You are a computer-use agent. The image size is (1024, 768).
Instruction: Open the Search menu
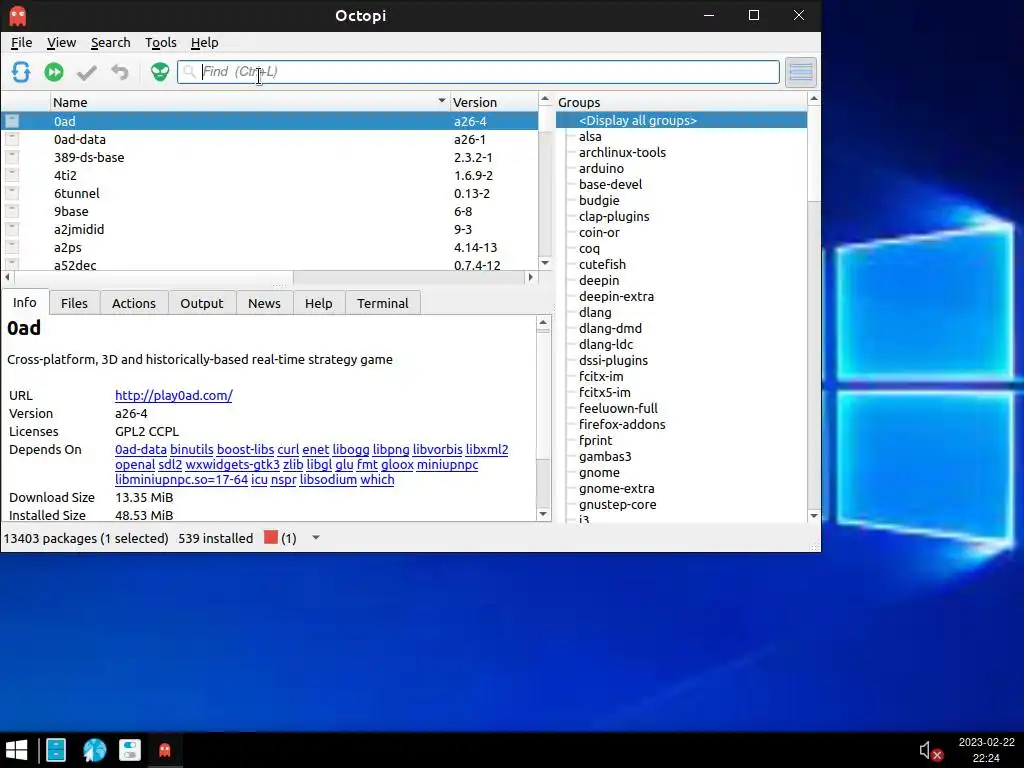(110, 42)
